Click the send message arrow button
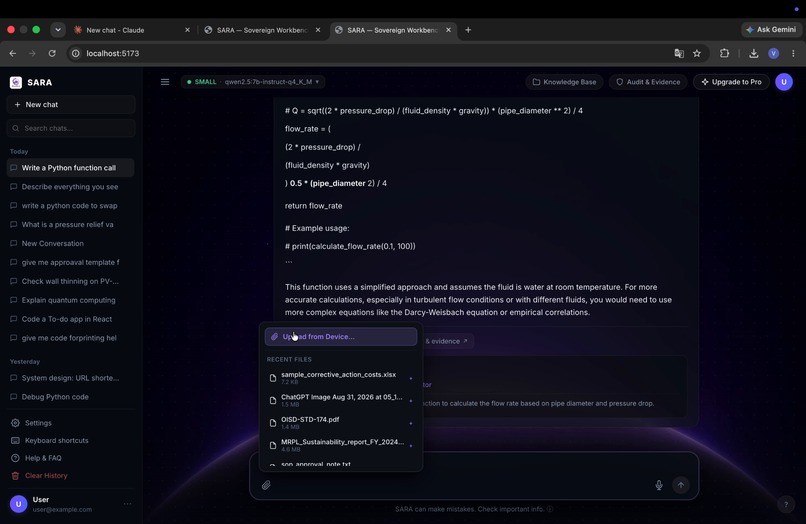806x524 pixels. (x=681, y=485)
